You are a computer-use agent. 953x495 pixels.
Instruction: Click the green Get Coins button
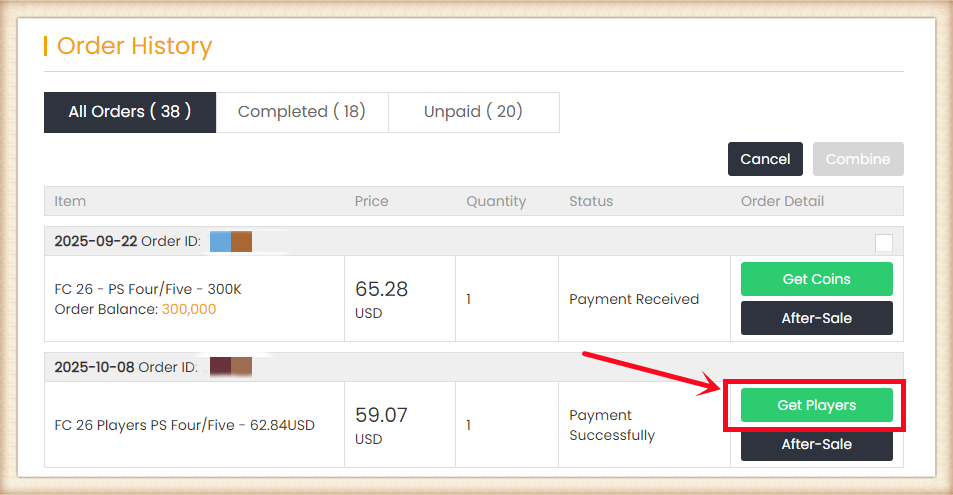point(816,279)
